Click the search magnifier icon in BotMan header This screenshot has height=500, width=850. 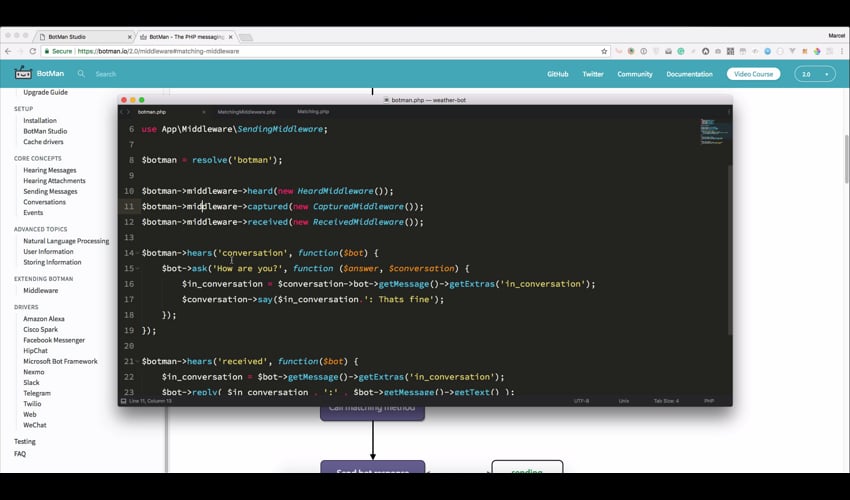(x=81, y=73)
